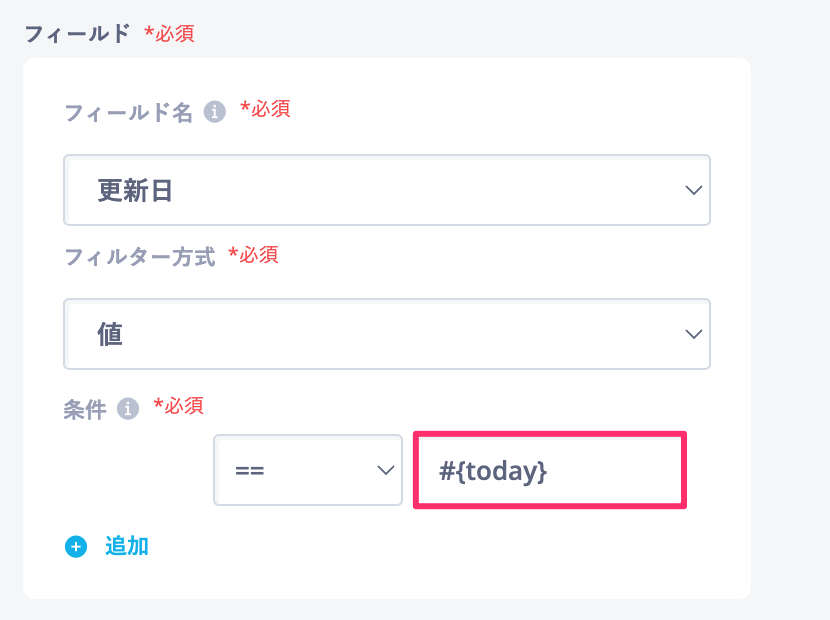
Task: Click 必須 marker beside フィールド heading
Action: click(169, 34)
